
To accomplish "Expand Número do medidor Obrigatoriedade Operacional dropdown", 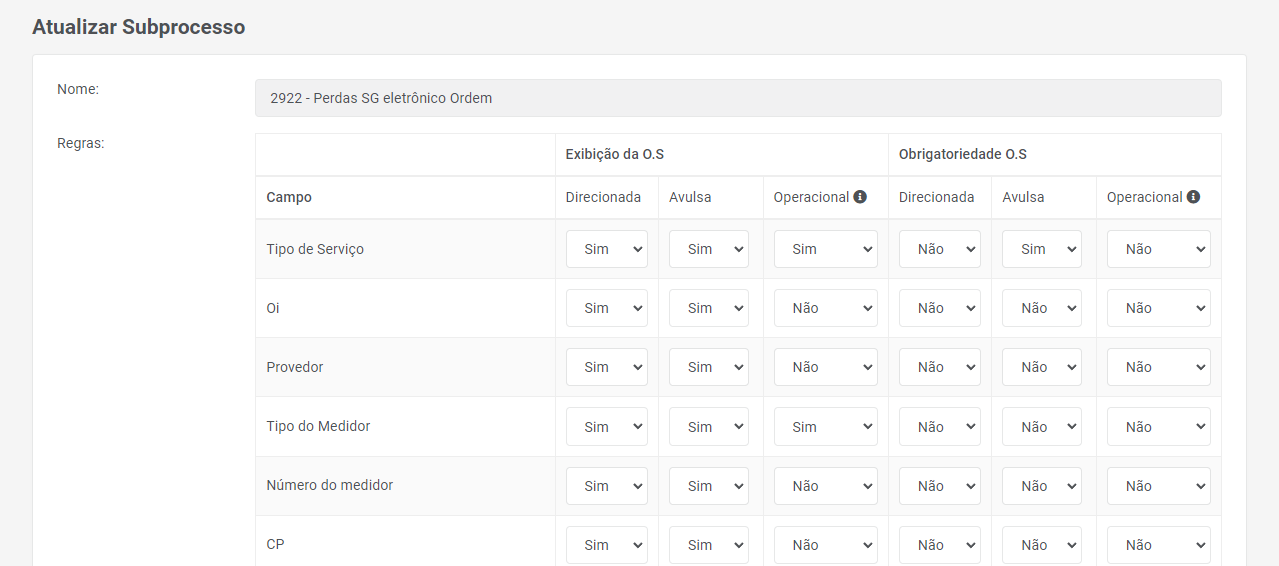I will click(1158, 486).
